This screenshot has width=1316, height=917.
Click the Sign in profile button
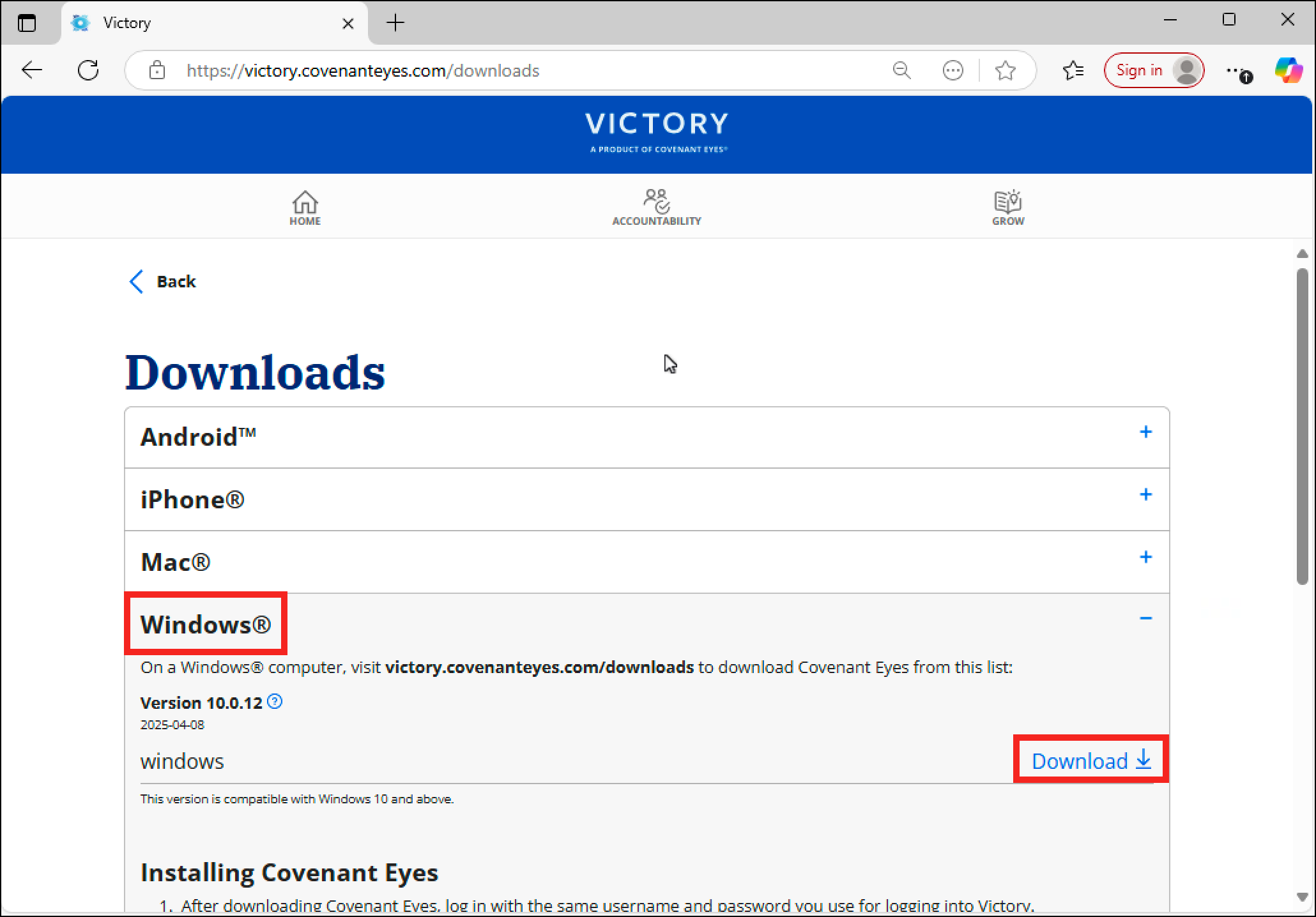[1154, 70]
